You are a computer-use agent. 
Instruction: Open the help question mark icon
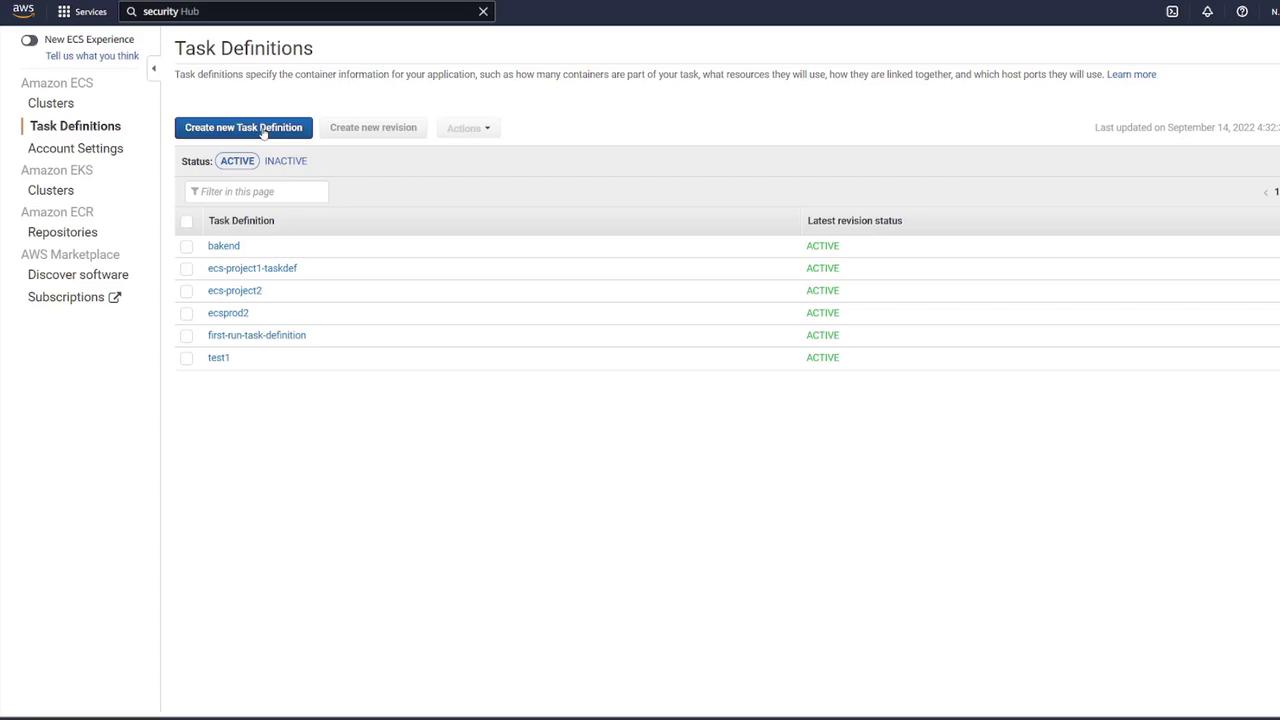pyautogui.click(x=1242, y=12)
